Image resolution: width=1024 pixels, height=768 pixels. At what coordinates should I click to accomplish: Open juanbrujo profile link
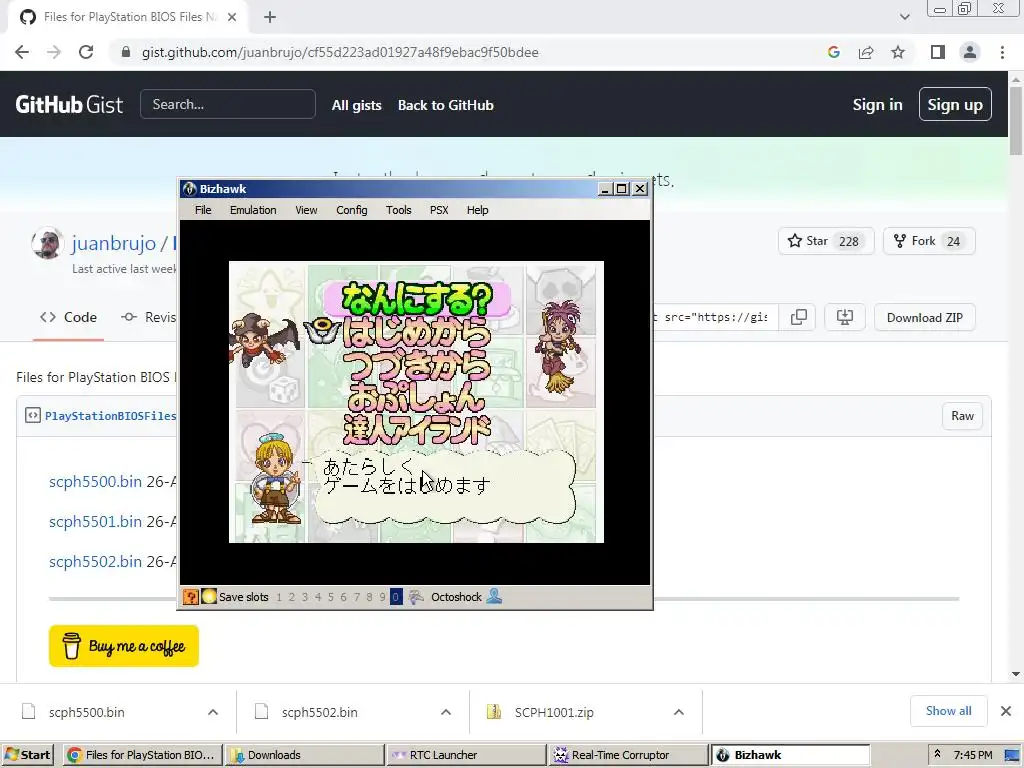(114, 243)
